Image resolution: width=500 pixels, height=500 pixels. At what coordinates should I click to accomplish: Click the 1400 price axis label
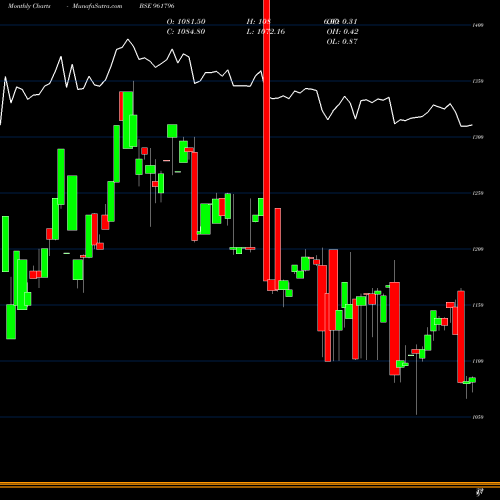click(478, 25)
